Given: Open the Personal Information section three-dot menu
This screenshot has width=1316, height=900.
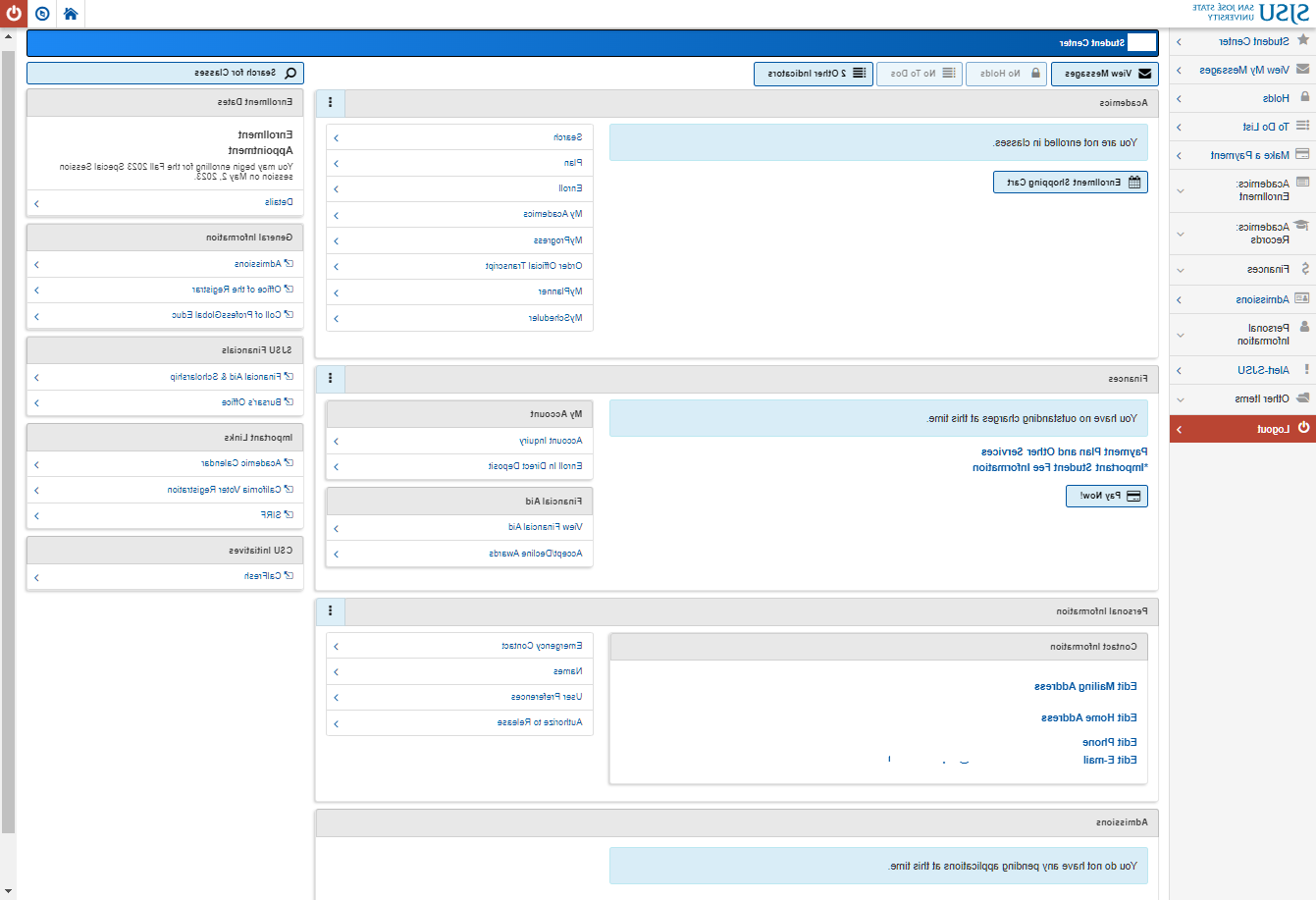Looking at the screenshot, I should pyautogui.click(x=331, y=610).
